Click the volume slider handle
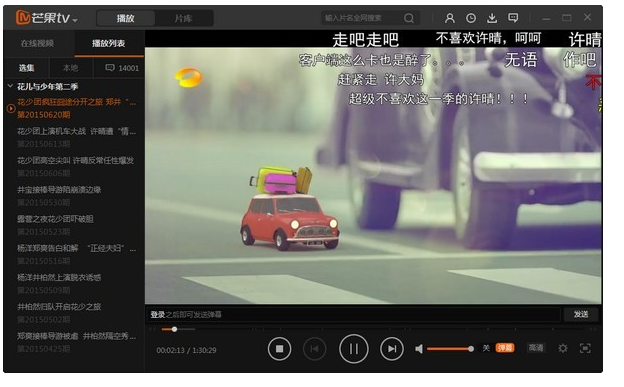This screenshot has width=624, height=387. click(x=471, y=349)
